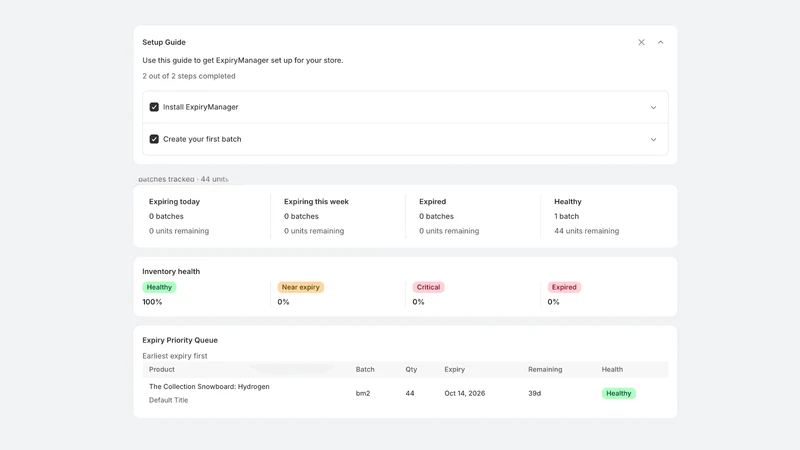Click the Earliest expiry first subtitle
The image size is (800, 450).
(174, 356)
